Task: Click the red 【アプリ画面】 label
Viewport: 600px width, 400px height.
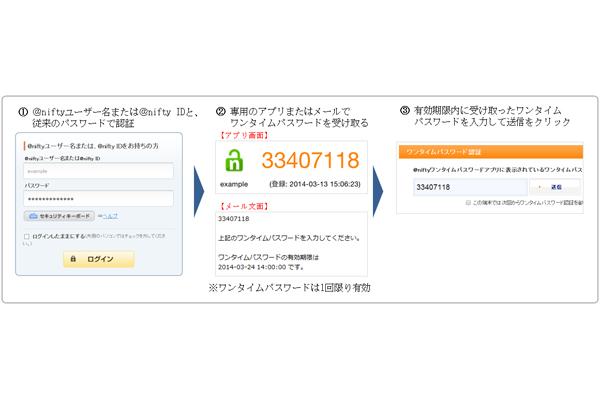Action: coord(244,133)
